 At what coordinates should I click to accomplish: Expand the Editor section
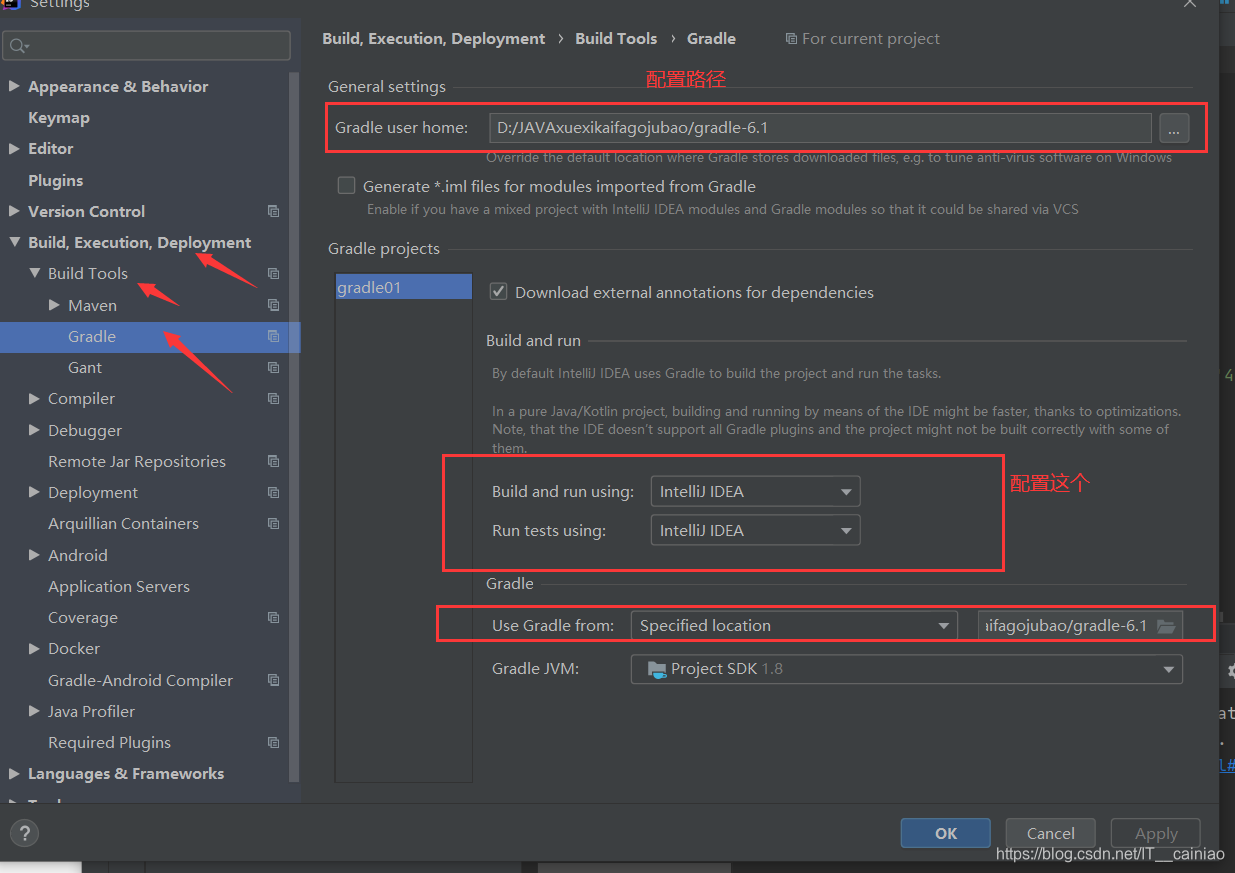tap(14, 148)
